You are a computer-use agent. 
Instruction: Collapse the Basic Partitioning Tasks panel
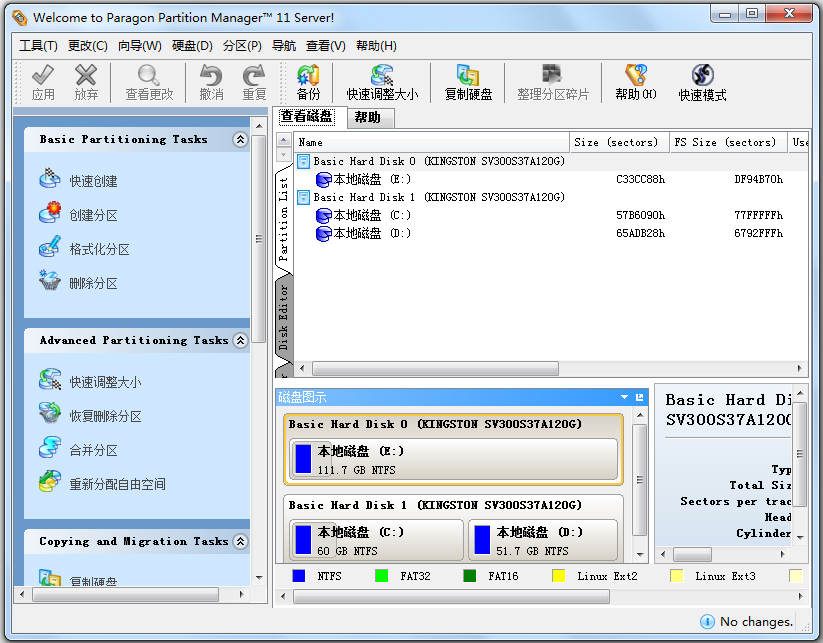(x=240, y=139)
